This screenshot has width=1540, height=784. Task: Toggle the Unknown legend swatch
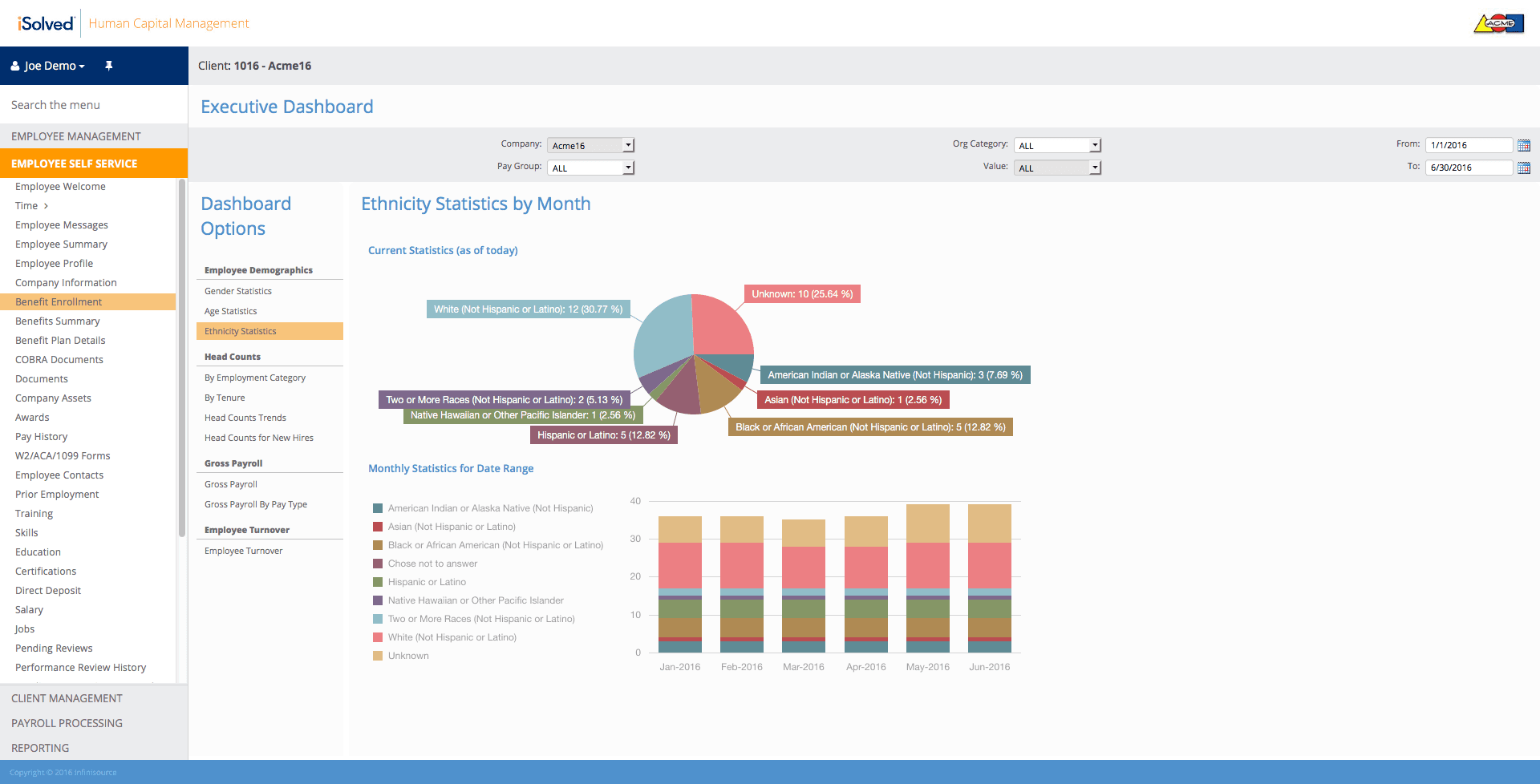click(x=378, y=656)
